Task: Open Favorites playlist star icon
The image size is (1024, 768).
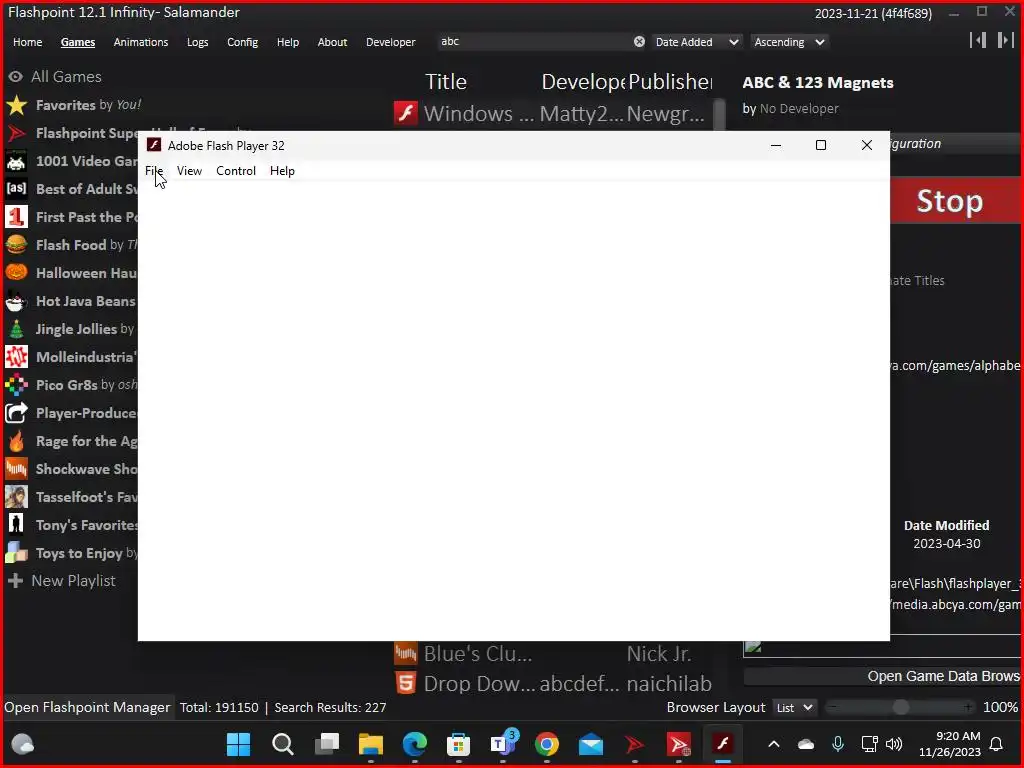Action: click(16, 105)
